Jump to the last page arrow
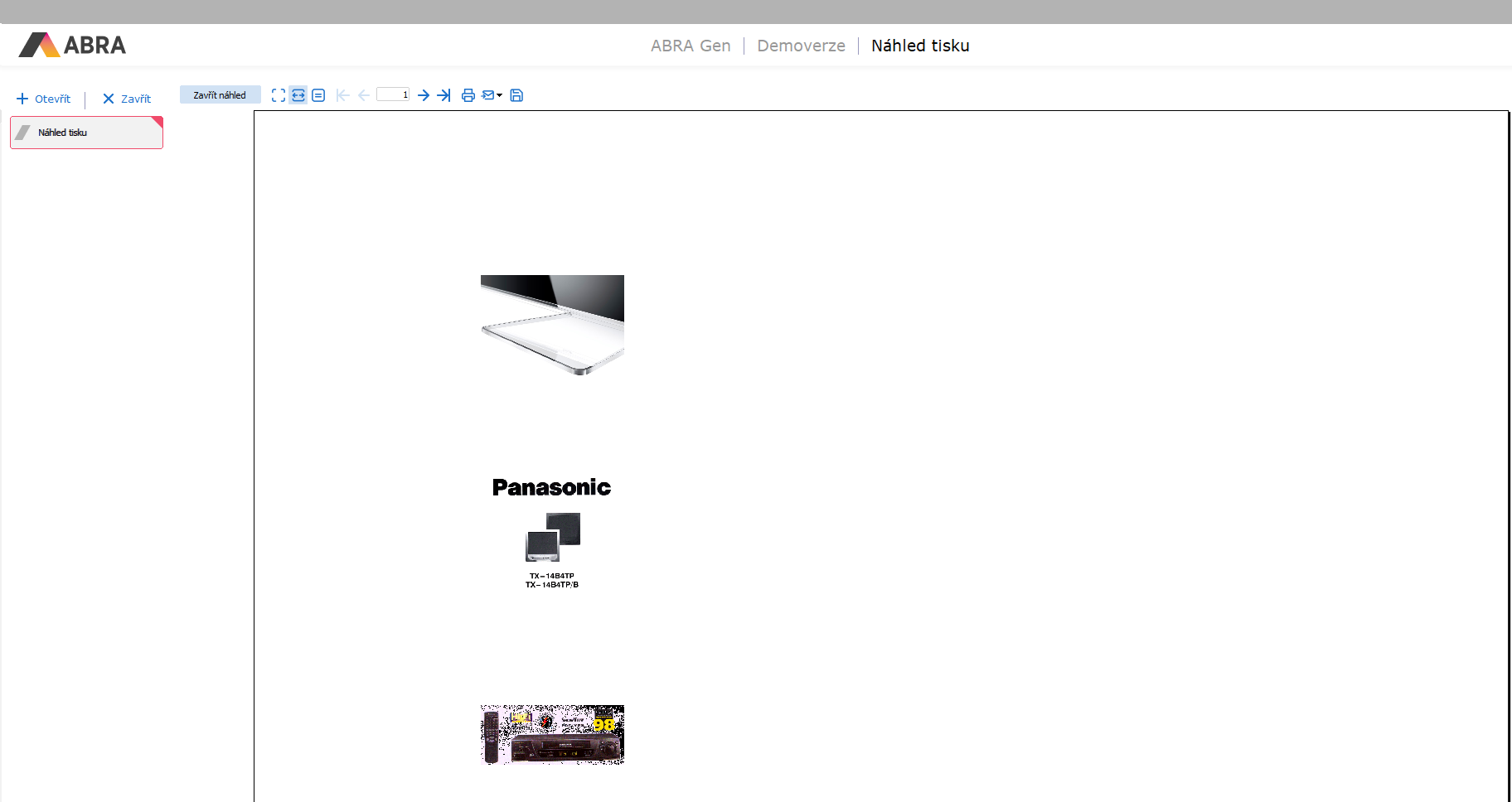 (444, 95)
